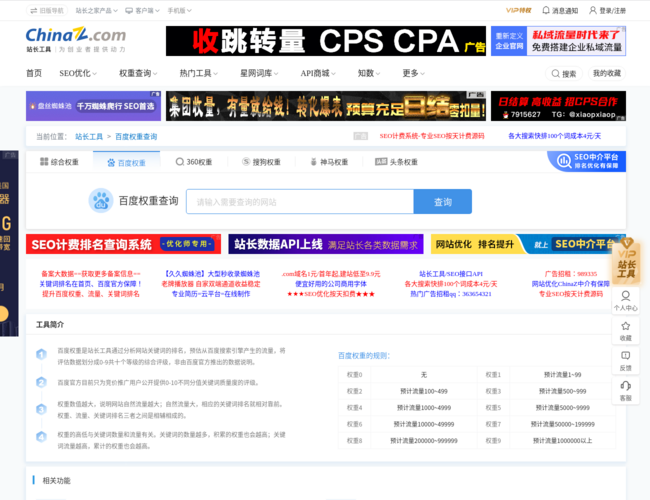Screen dimensions: 650x500
Task: Open the 星网词库 menu dropdown
Action: point(259,73)
